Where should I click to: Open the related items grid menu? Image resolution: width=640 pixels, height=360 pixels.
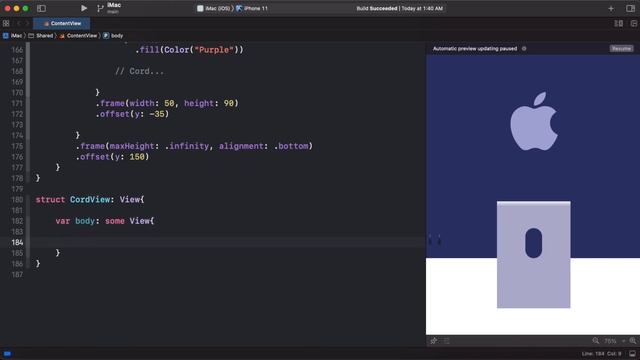point(6,24)
